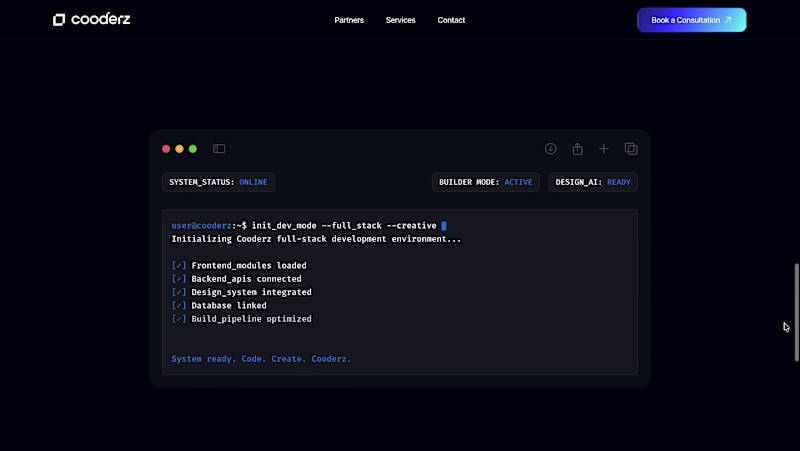Toggle the terminal sidebar panel icon
This screenshot has height=451, width=800.
pyautogui.click(x=219, y=148)
